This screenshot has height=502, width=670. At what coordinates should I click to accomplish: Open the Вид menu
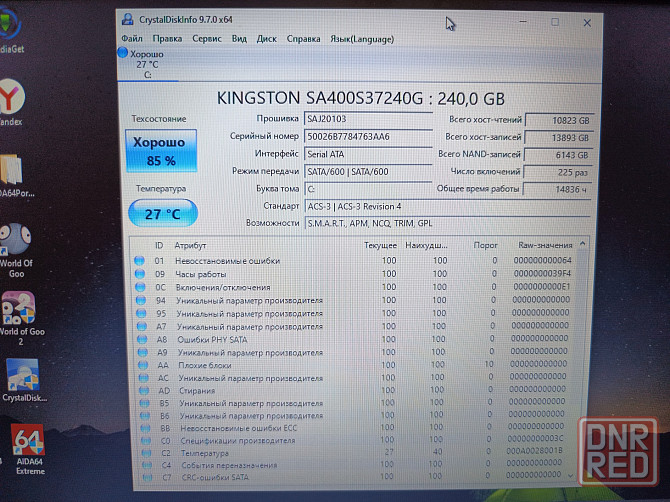pos(239,39)
